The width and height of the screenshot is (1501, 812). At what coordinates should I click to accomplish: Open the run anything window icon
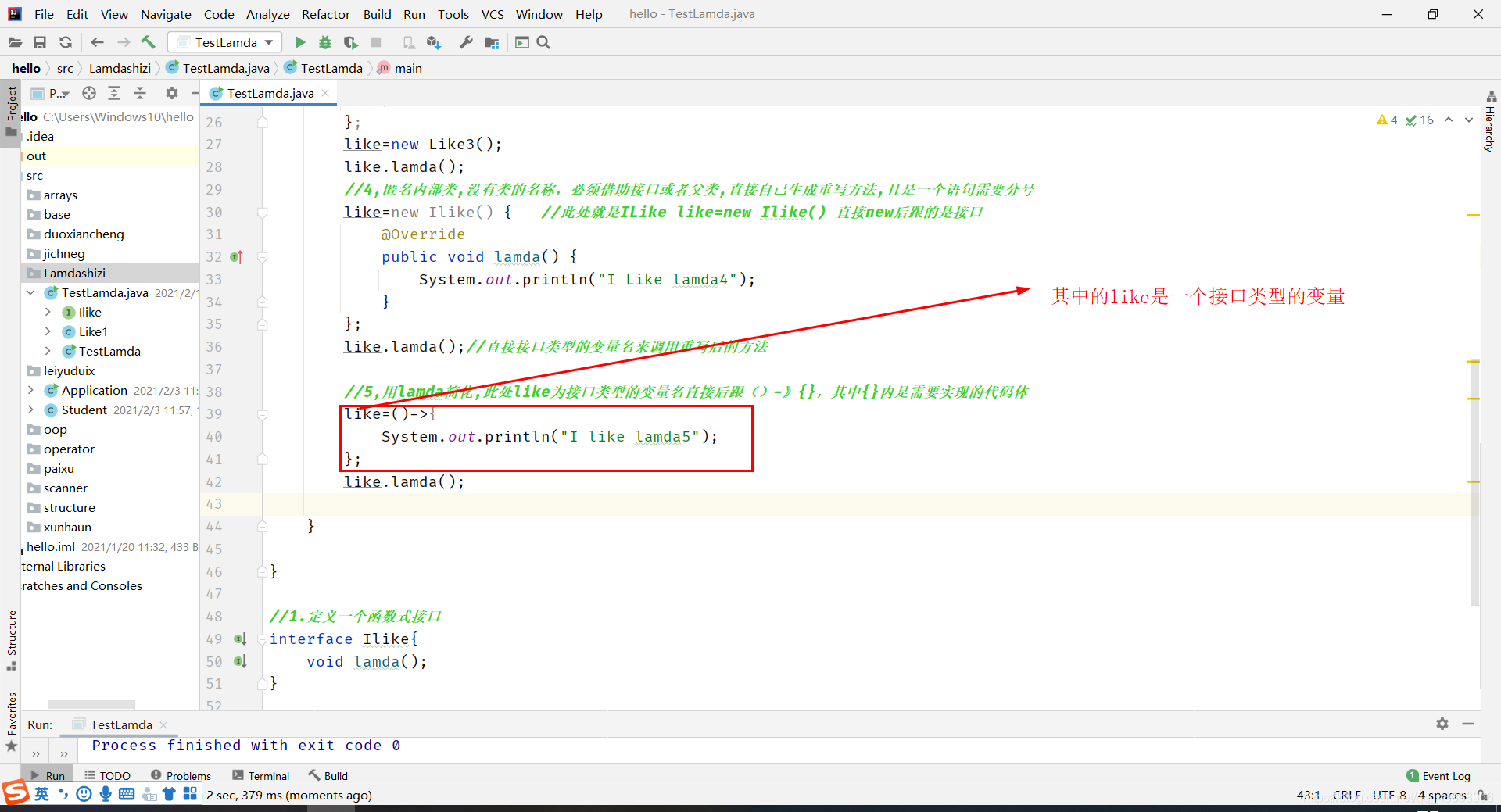click(x=522, y=42)
